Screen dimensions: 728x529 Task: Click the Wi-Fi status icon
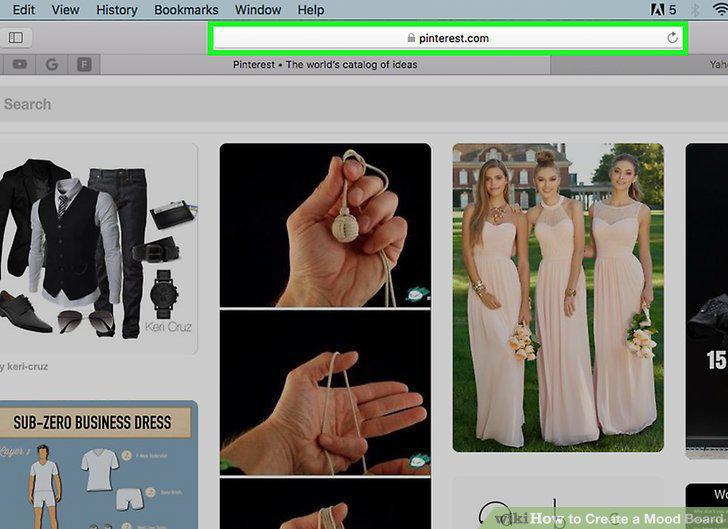[721, 9]
